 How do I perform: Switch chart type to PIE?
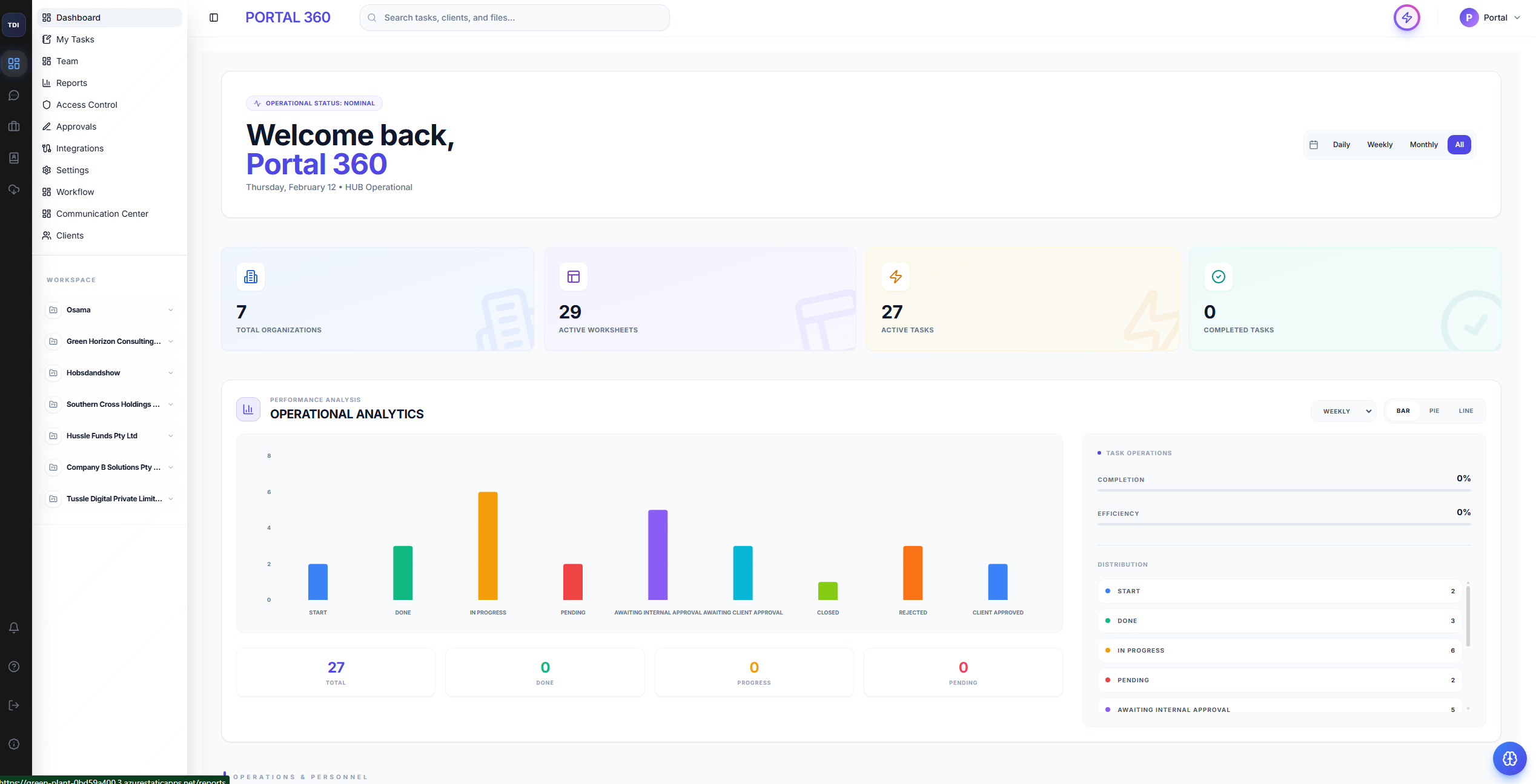pos(1434,411)
